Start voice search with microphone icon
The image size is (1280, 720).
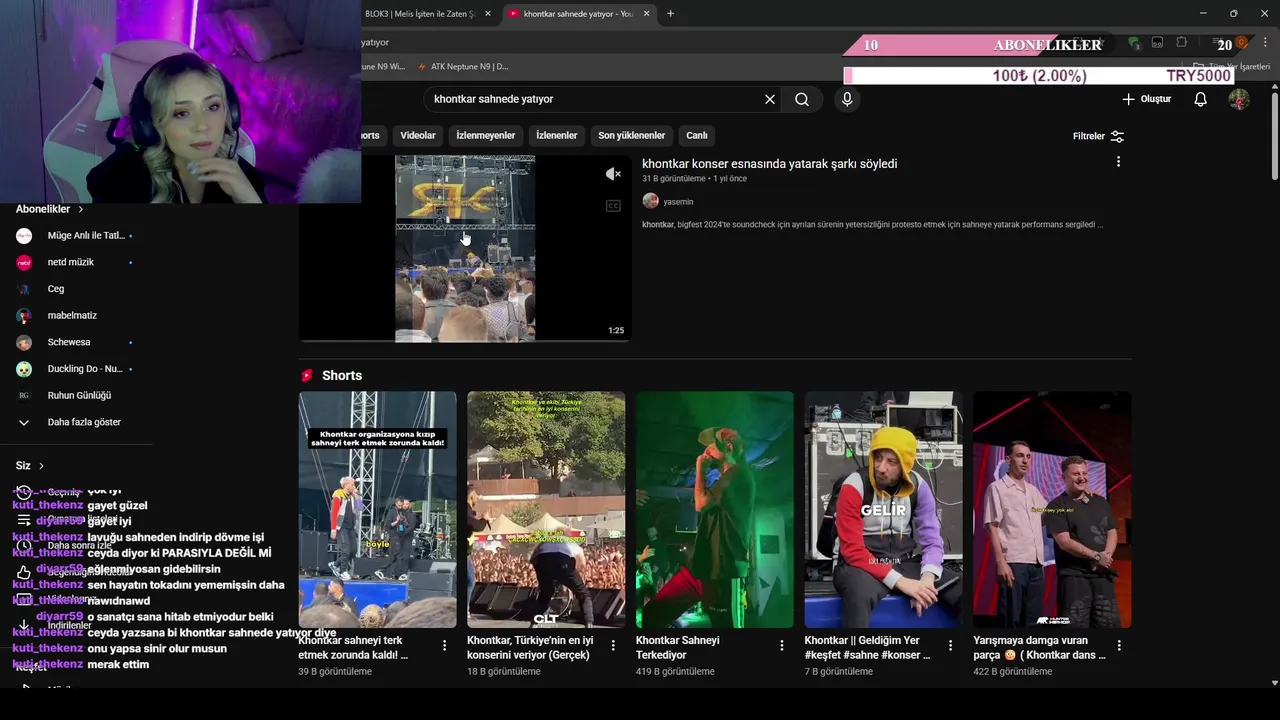[x=847, y=99]
